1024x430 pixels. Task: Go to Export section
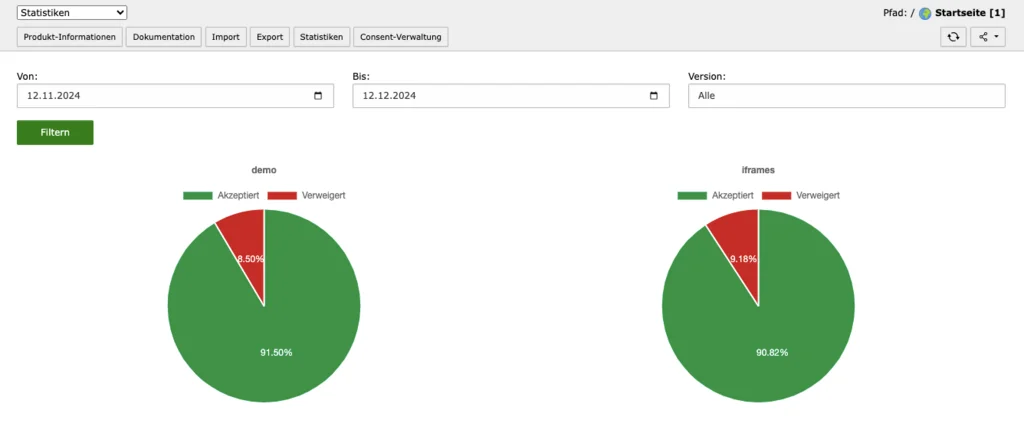click(270, 37)
